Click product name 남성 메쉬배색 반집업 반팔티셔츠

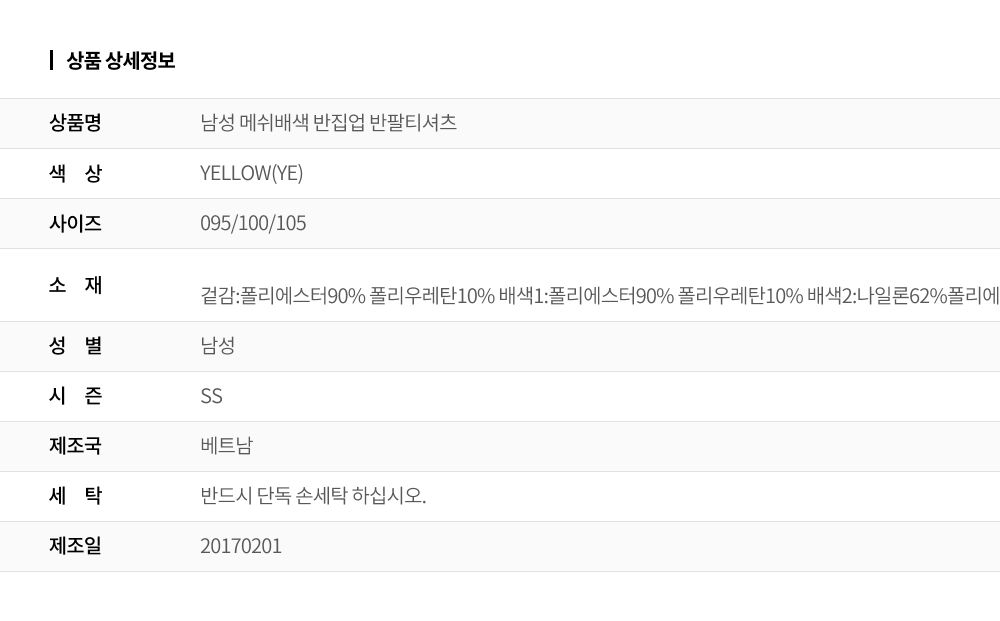[328, 122]
